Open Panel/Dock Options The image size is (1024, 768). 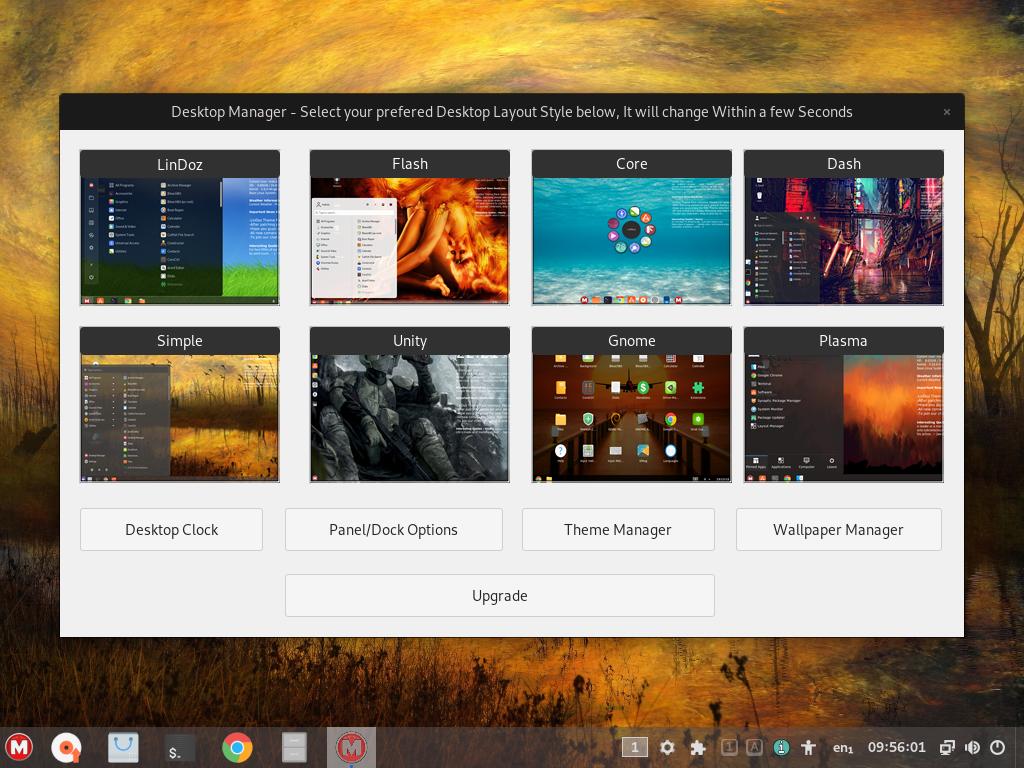click(394, 530)
